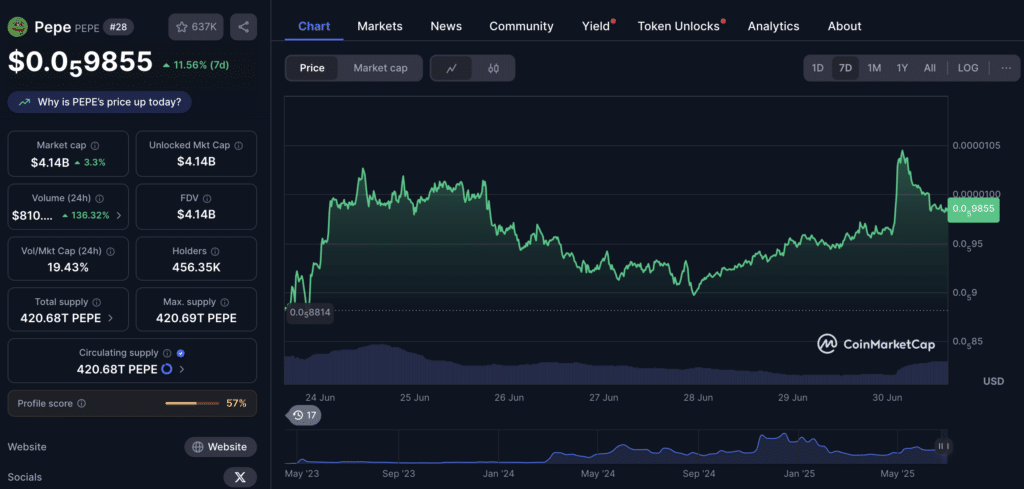Click the history events badge showing 17
The width and height of the screenshot is (1024, 489).
pos(304,415)
